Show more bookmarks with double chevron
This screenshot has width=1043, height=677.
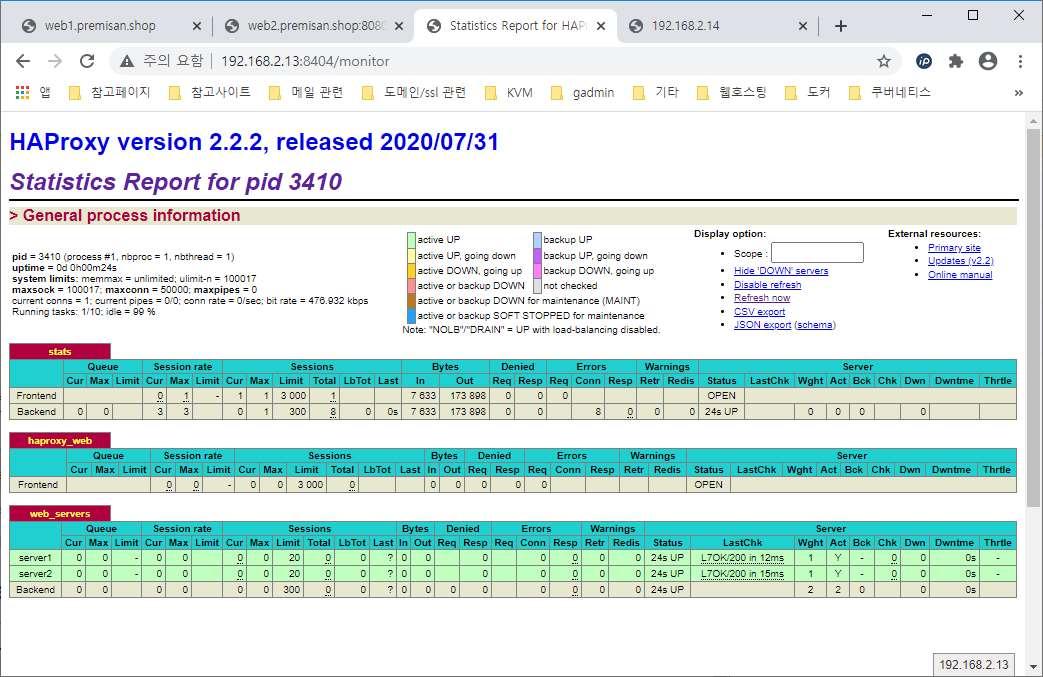(1018, 92)
